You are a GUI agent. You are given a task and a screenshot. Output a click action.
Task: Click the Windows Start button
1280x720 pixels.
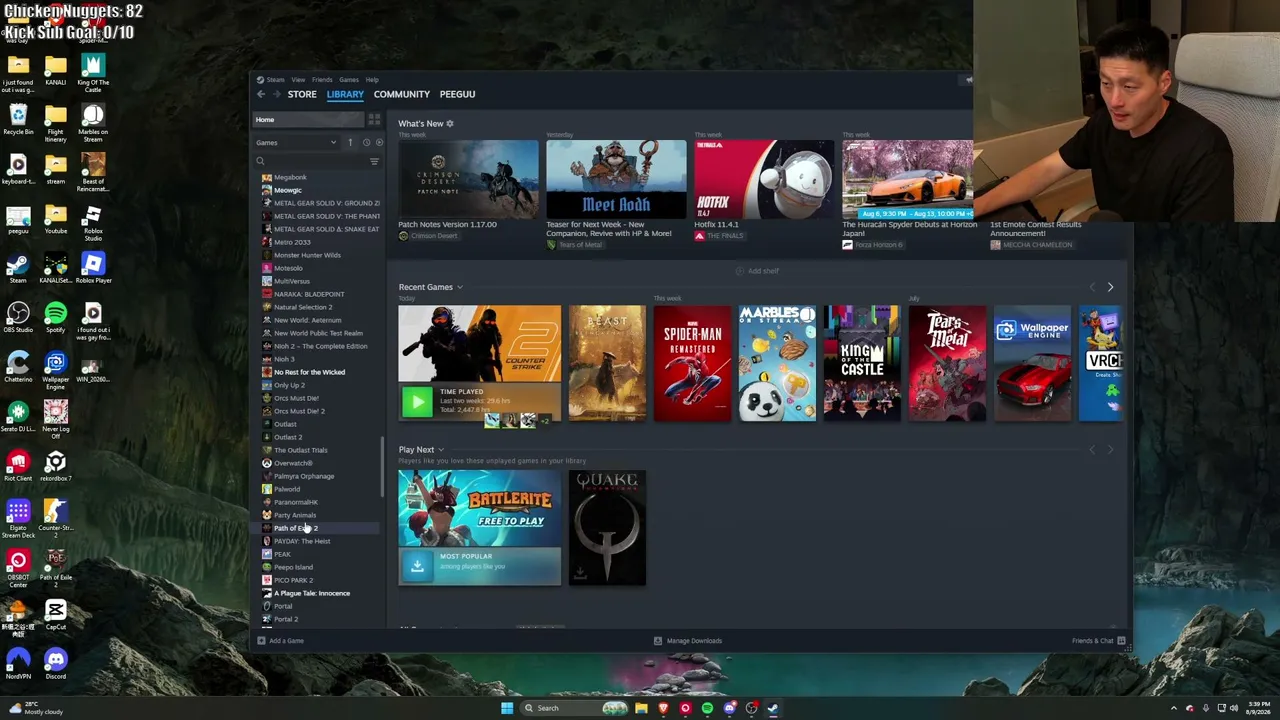click(507, 708)
